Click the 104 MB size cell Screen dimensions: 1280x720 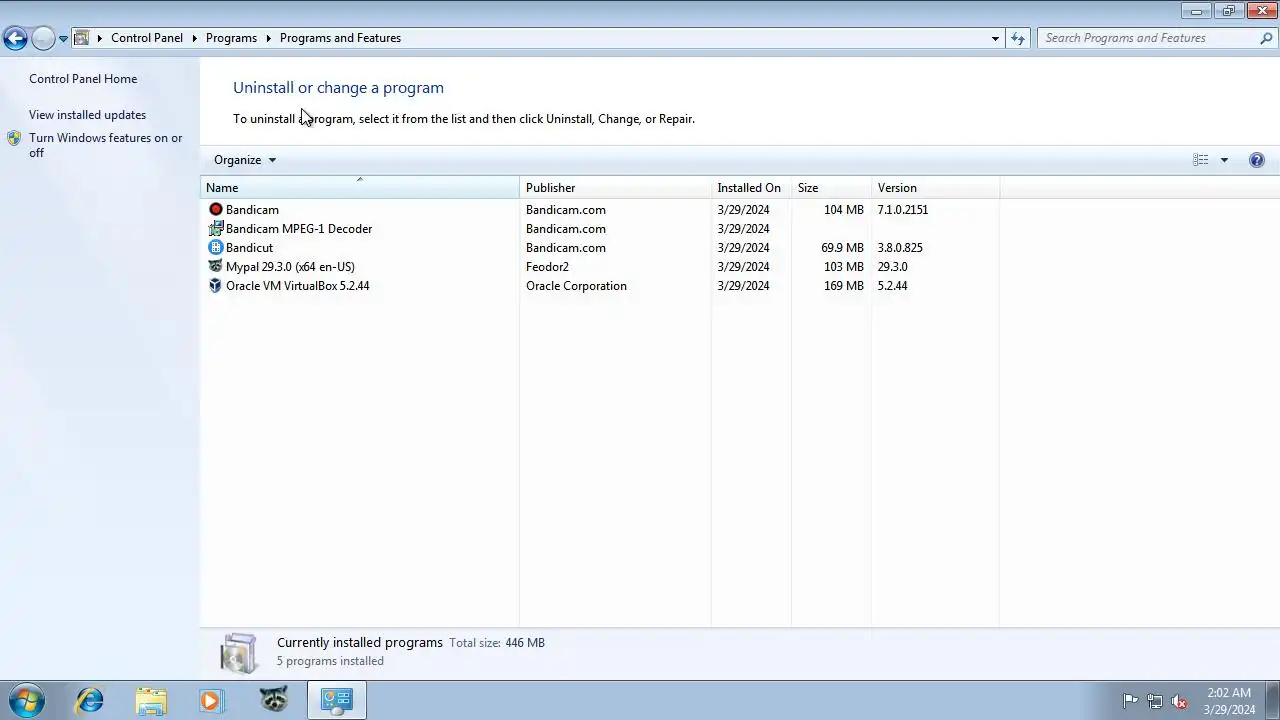point(844,210)
